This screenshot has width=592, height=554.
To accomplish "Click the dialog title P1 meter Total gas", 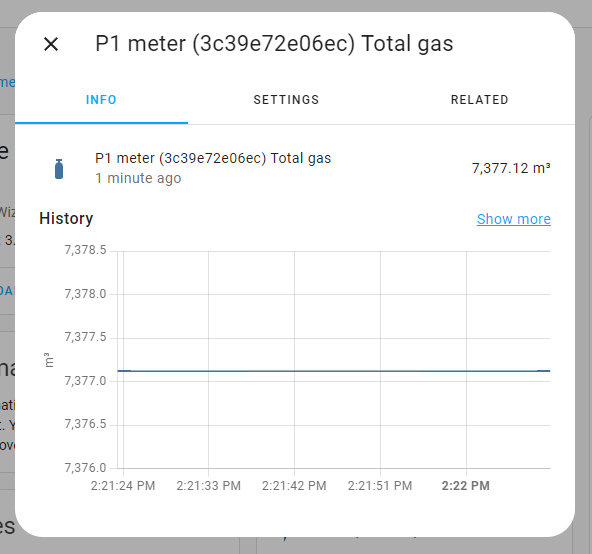I will point(274,43).
